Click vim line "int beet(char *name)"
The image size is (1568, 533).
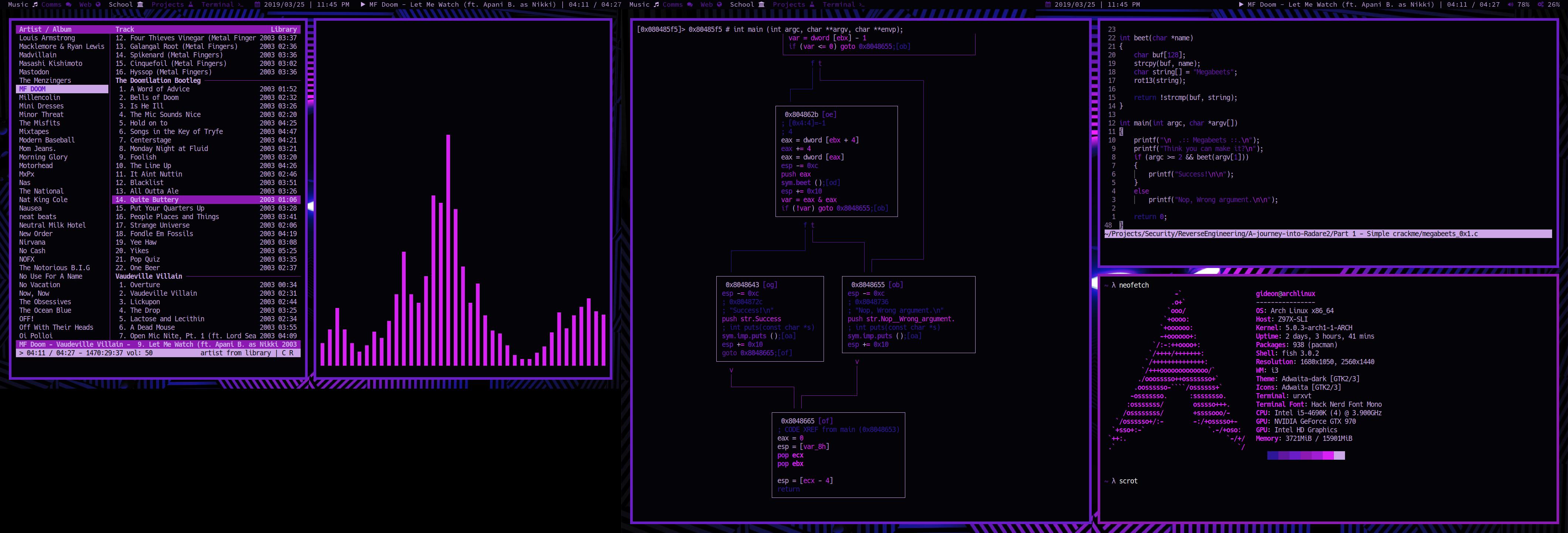click(x=1156, y=38)
